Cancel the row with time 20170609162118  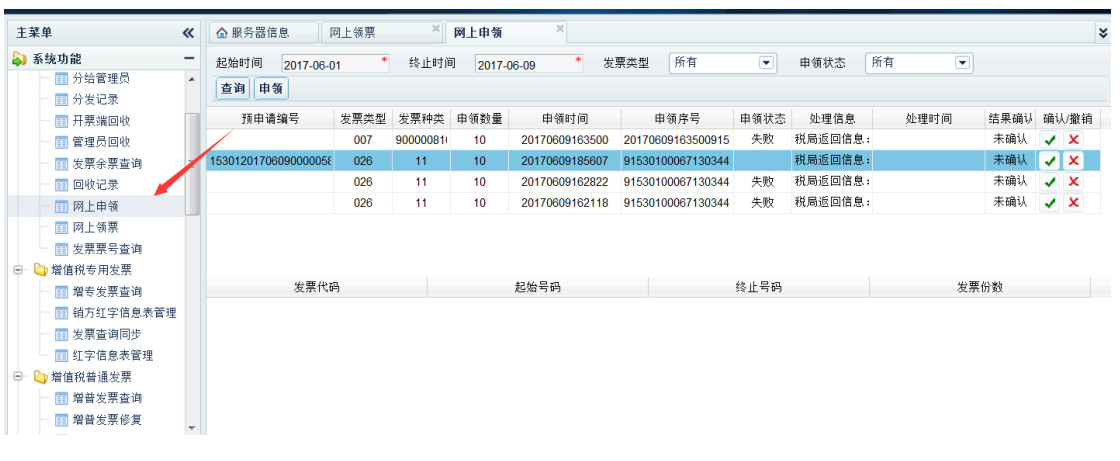tap(1073, 203)
